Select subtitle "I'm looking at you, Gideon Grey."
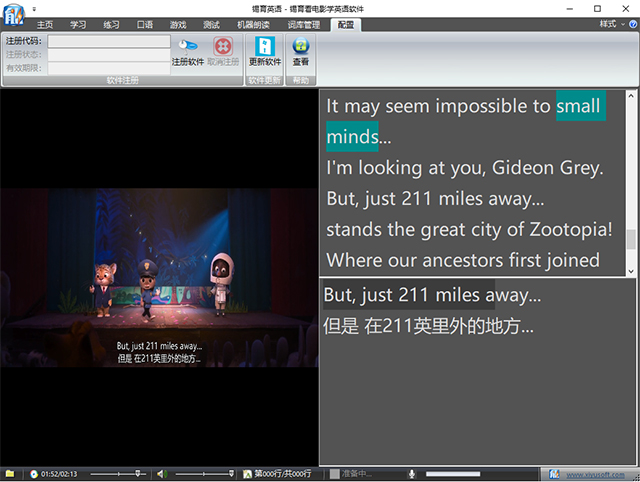 464,168
